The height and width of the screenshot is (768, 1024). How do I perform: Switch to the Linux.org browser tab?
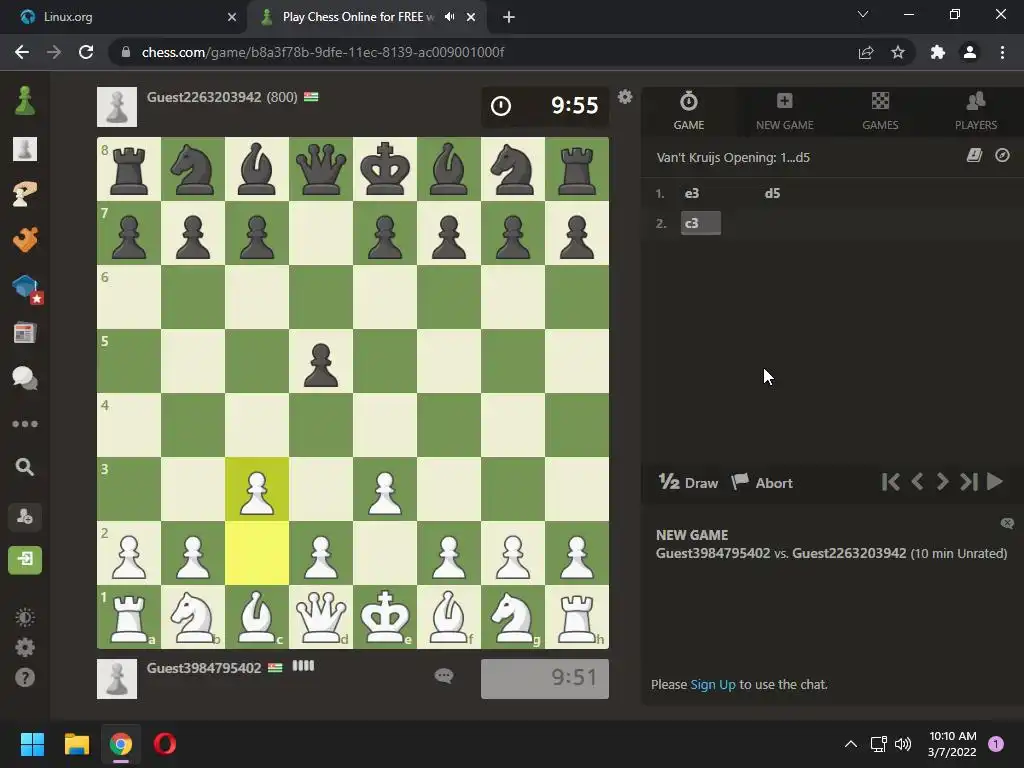pyautogui.click(x=124, y=17)
